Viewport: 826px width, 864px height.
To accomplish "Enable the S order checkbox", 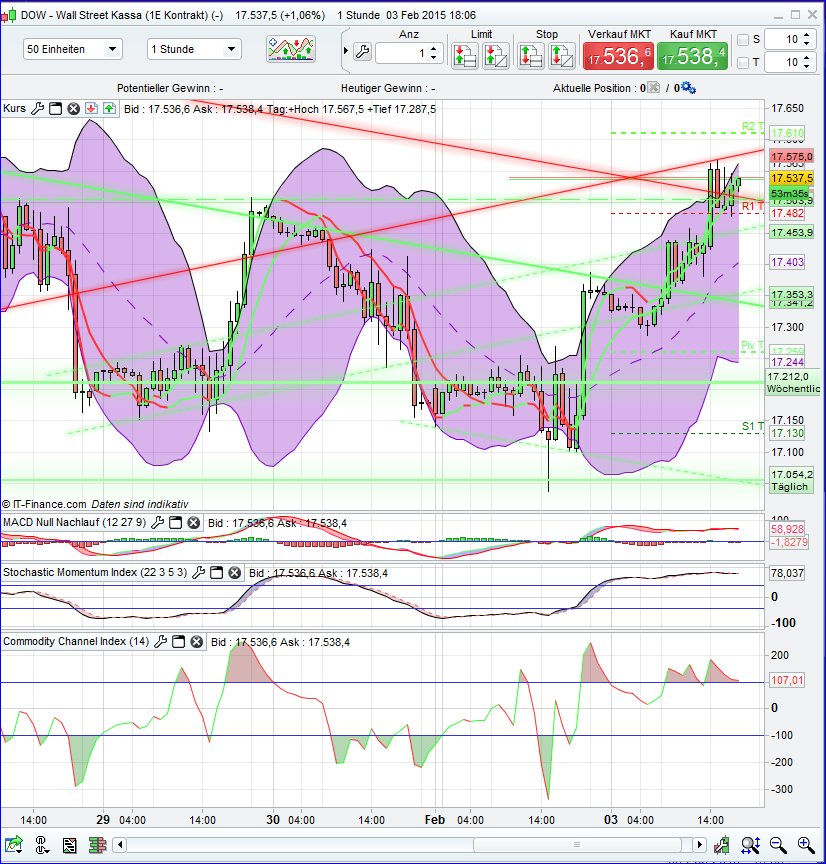I will pyautogui.click(x=741, y=39).
